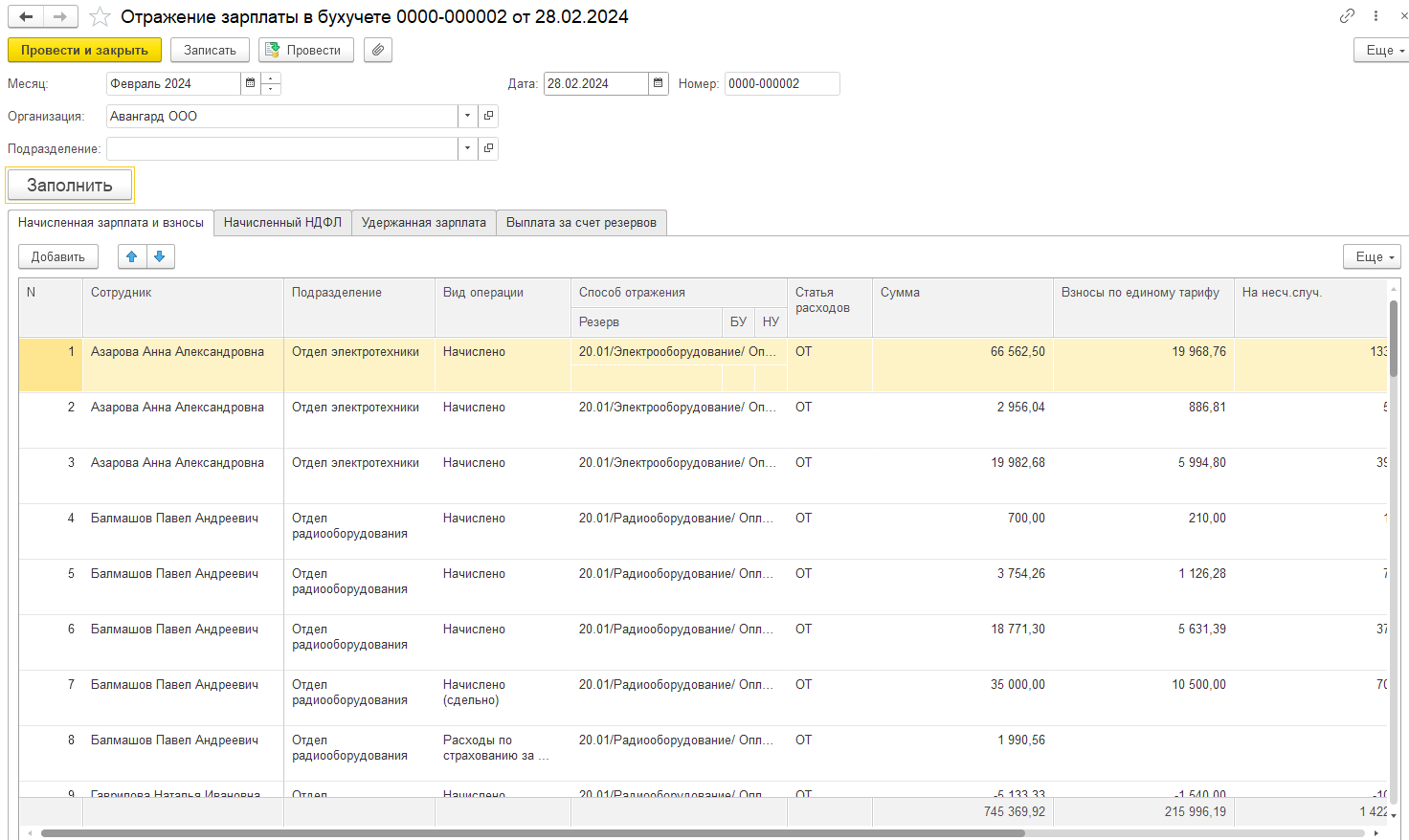This screenshot has height=840, width=1409.
Task: Click the Сумма column header
Action: 963,307
